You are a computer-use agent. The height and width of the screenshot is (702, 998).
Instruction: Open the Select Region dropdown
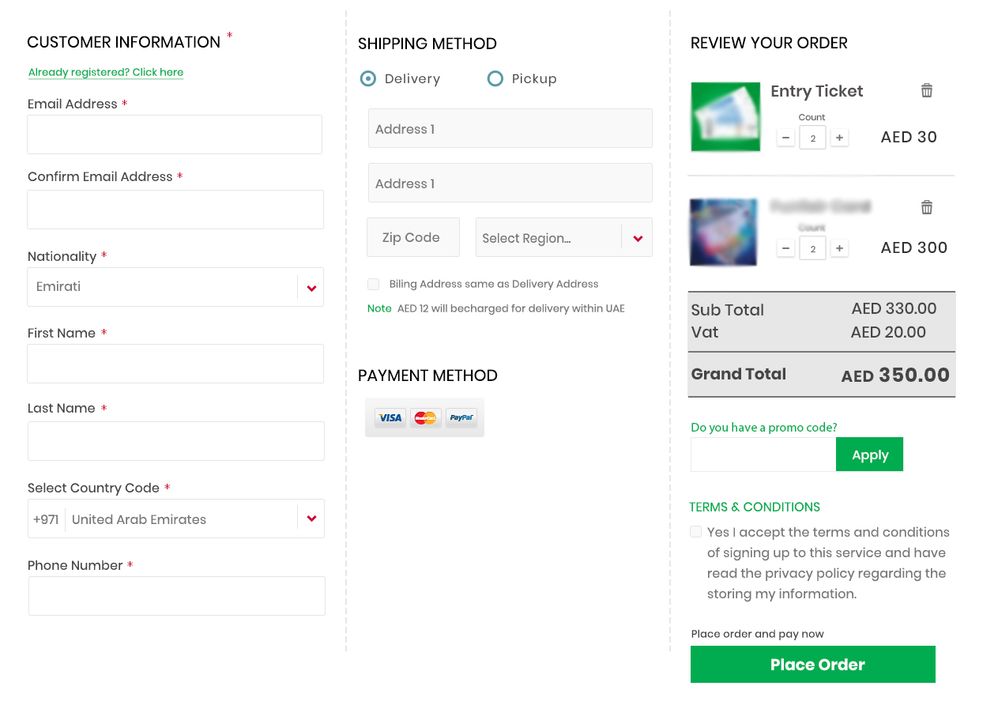pyautogui.click(x=637, y=238)
